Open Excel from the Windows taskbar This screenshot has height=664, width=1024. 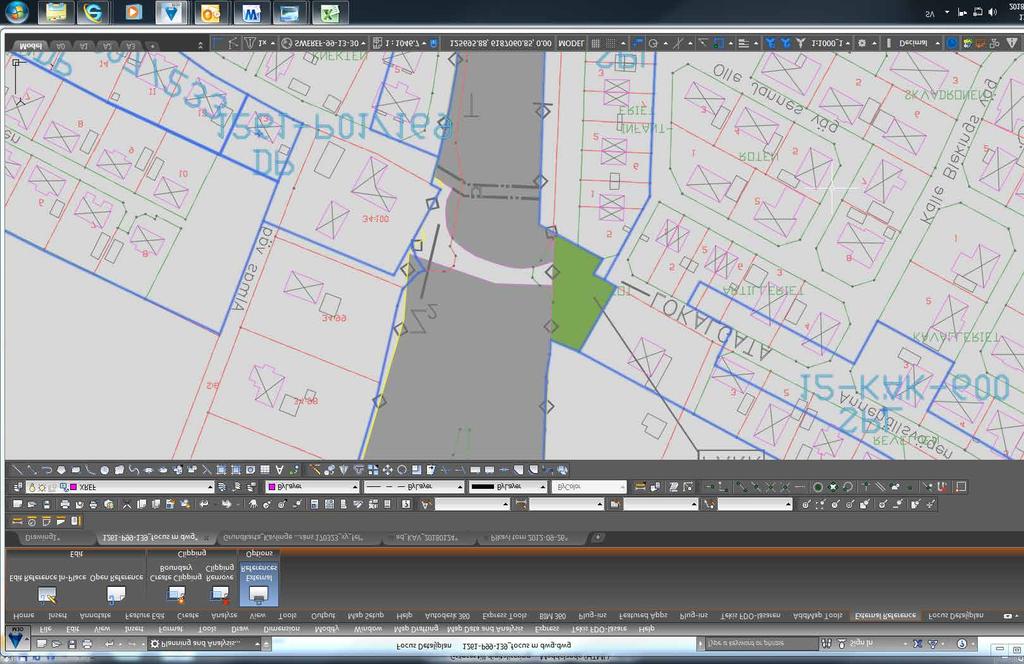[330, 12]
